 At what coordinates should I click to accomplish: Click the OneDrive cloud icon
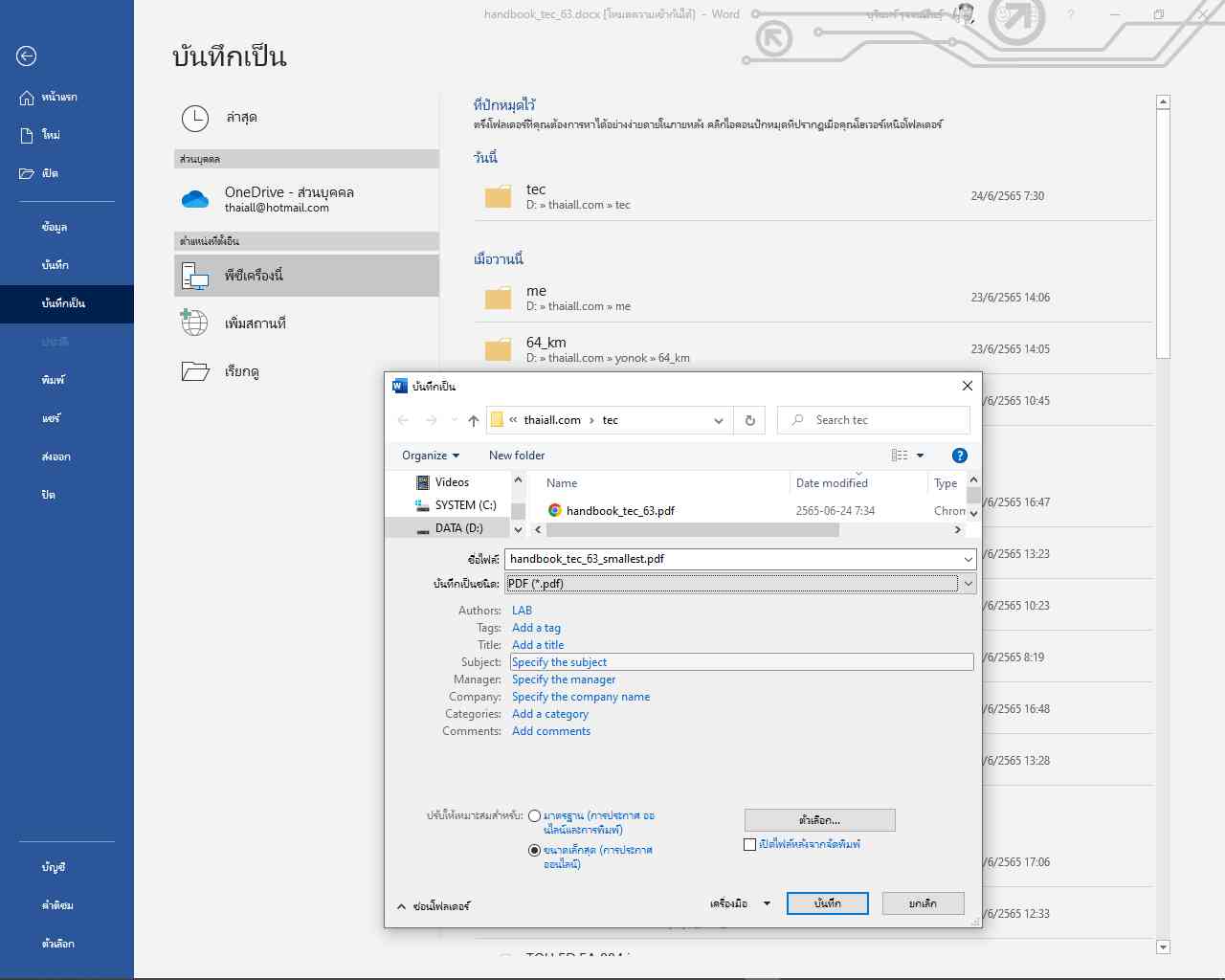(195, 199)
